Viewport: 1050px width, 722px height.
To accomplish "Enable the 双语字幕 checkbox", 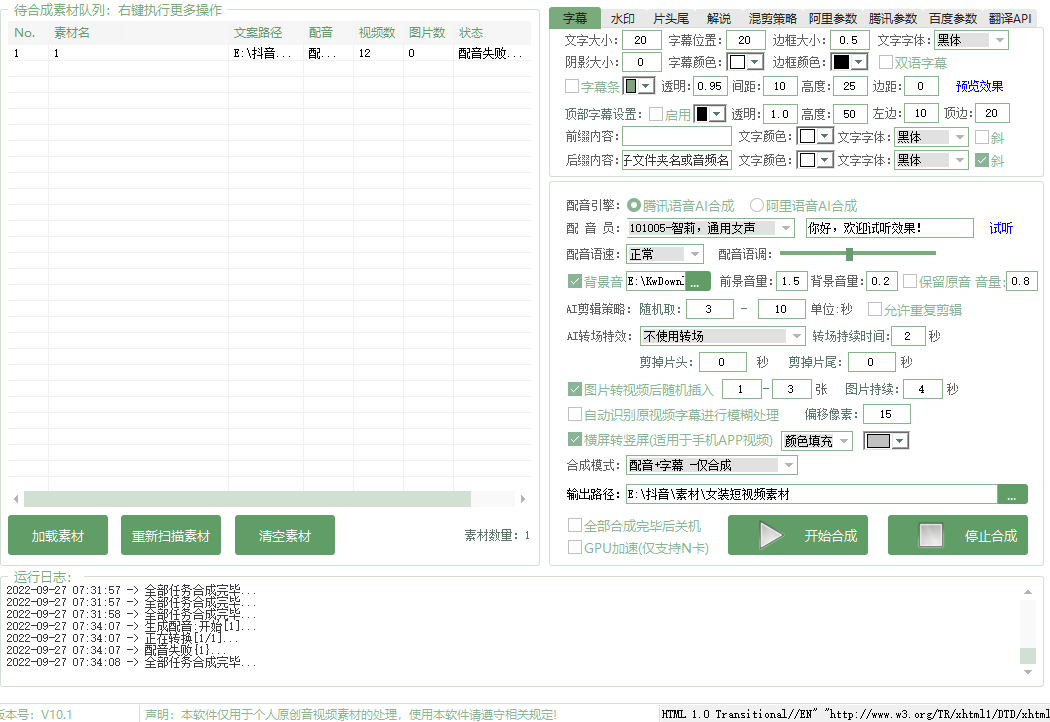I will (x=886, y=62).
